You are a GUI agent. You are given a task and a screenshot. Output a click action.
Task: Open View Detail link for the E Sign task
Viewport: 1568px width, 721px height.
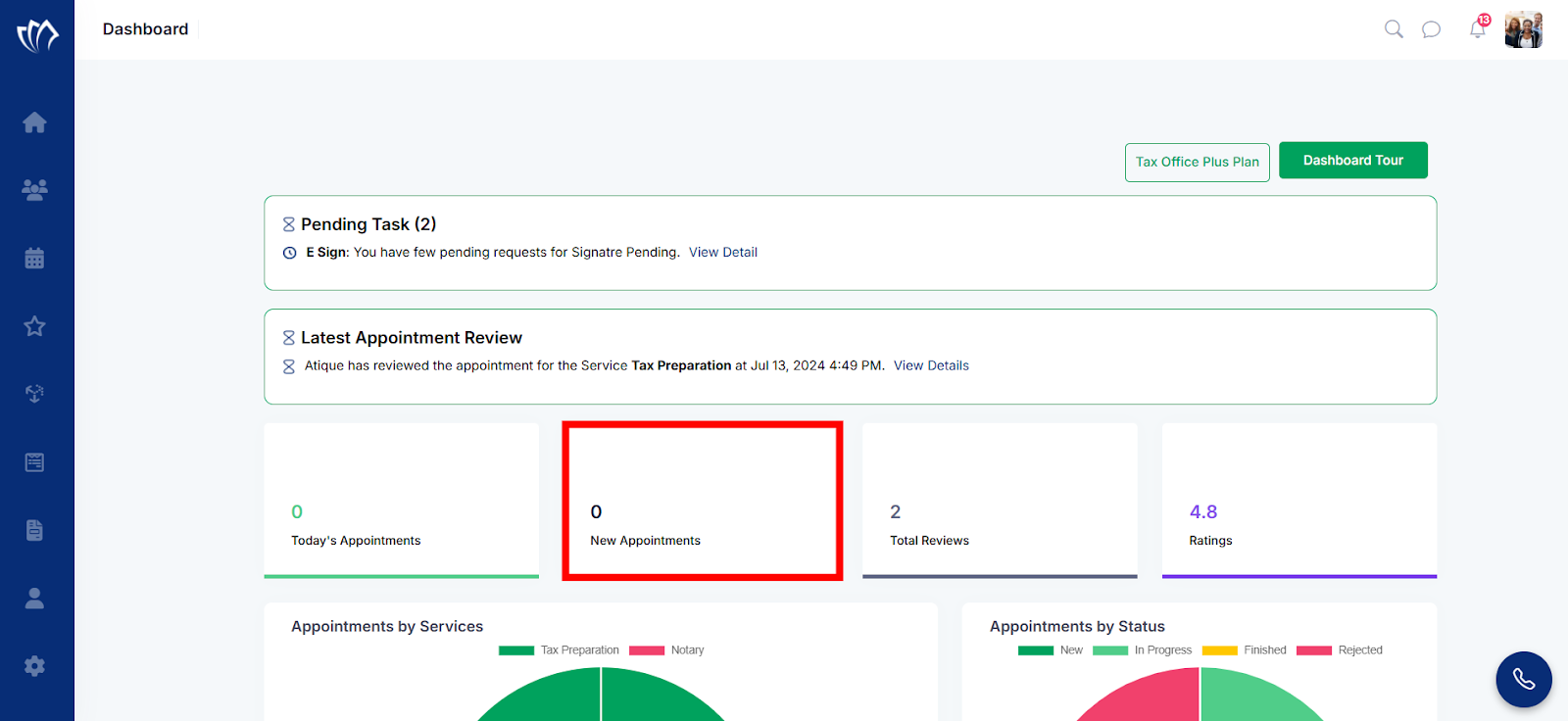[723, 253]
